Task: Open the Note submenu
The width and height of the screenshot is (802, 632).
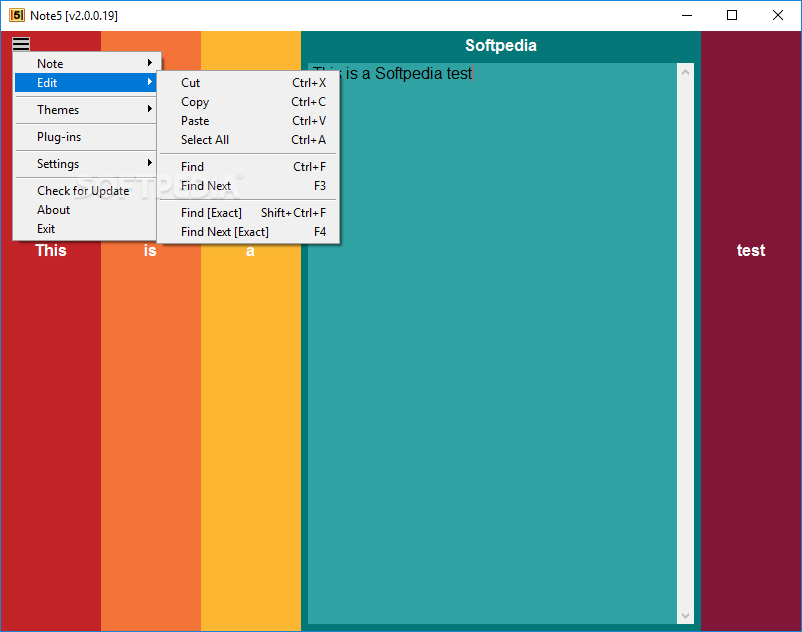Action: pyautogui.click(x=85, y=63)
